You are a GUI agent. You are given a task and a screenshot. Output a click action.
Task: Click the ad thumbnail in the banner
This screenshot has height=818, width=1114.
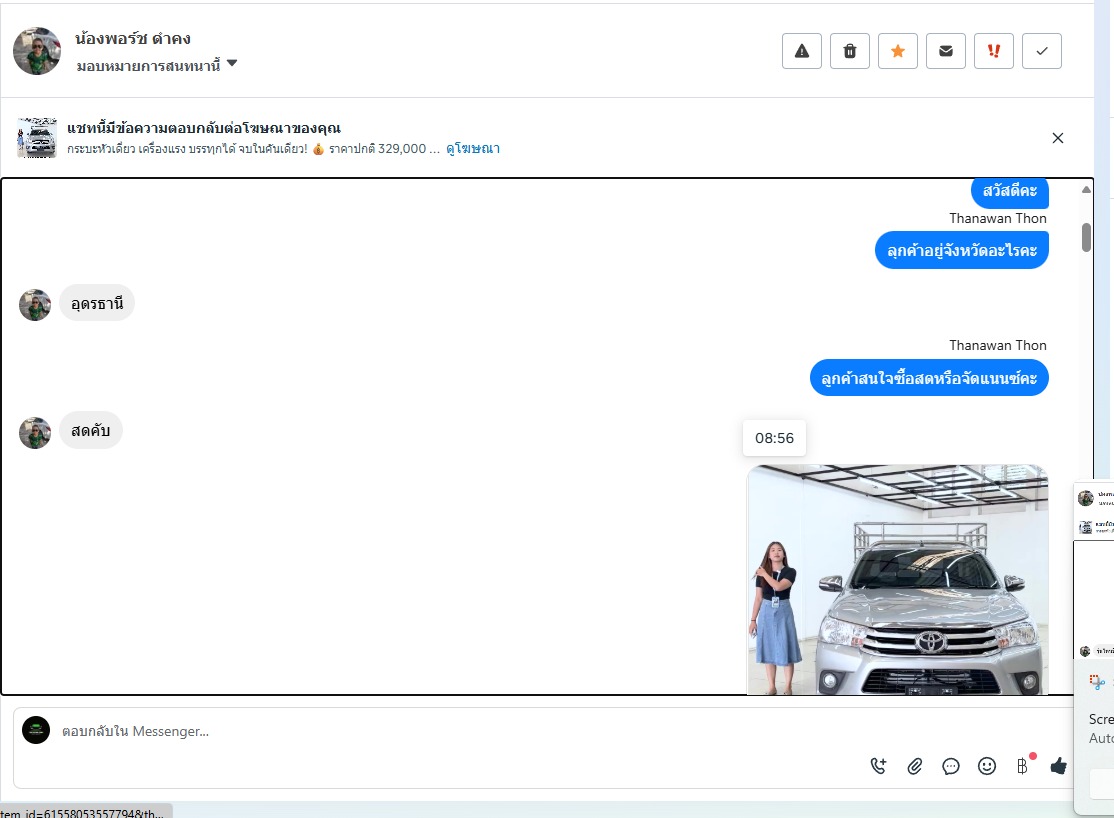(x=37, y=138)
